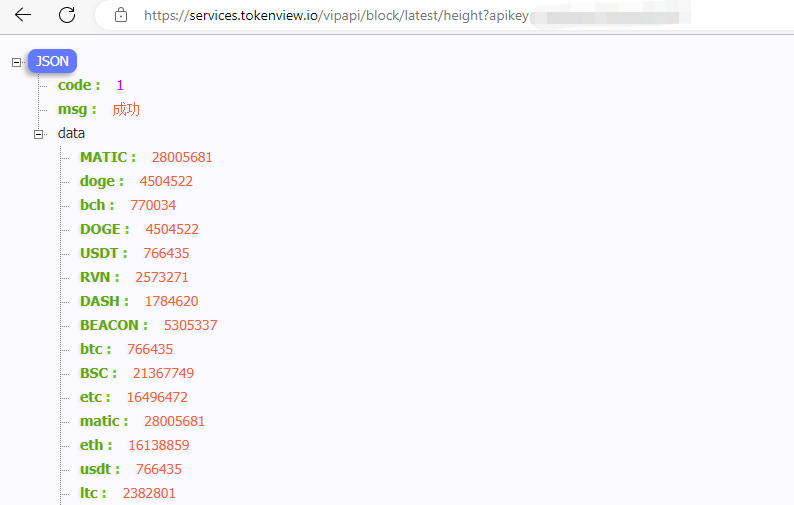Select the data node label
Screen dimensions: 794x505
point(71,133)
